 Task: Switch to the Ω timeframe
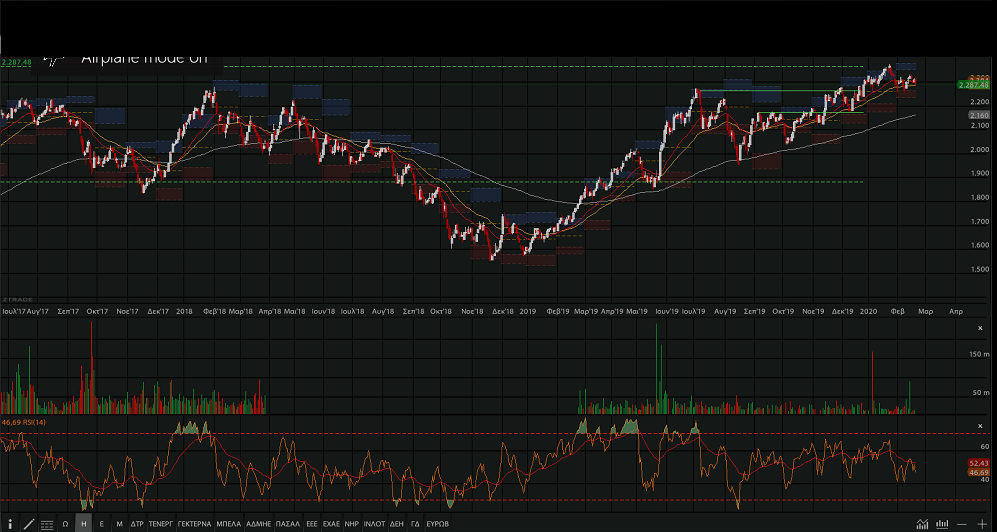[65, 524]
